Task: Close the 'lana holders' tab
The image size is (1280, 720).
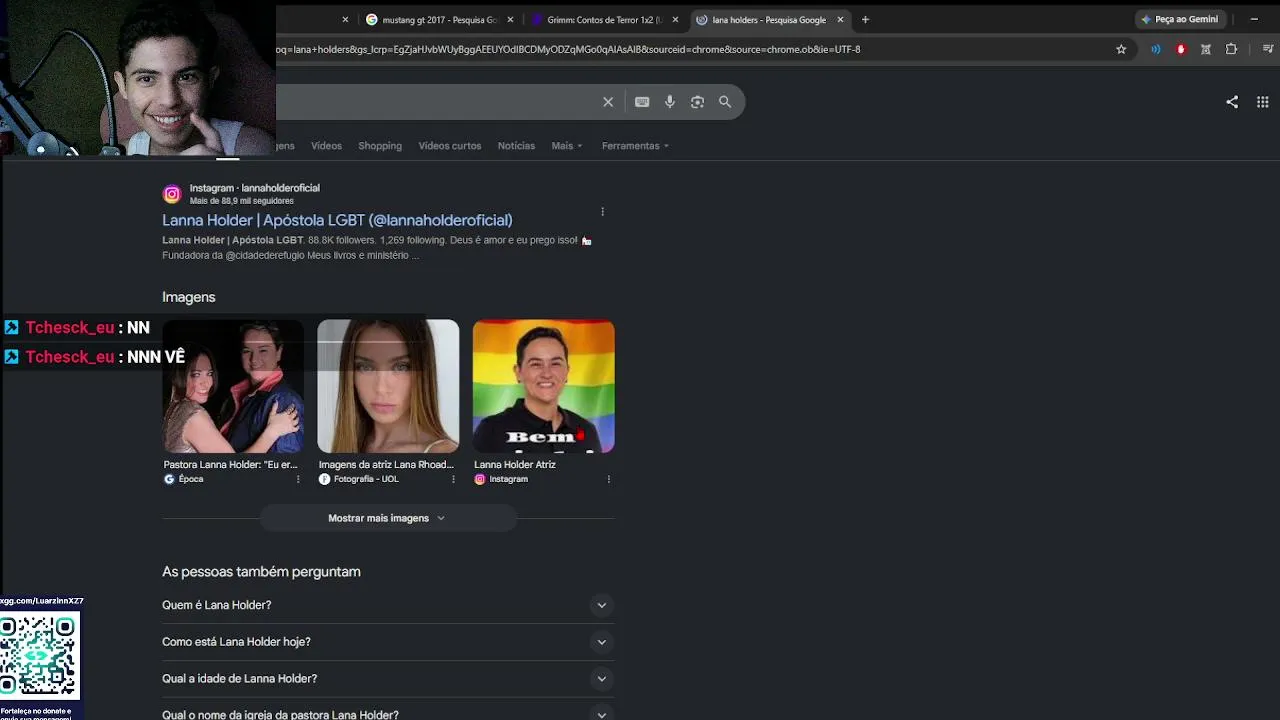Action: 840,19
